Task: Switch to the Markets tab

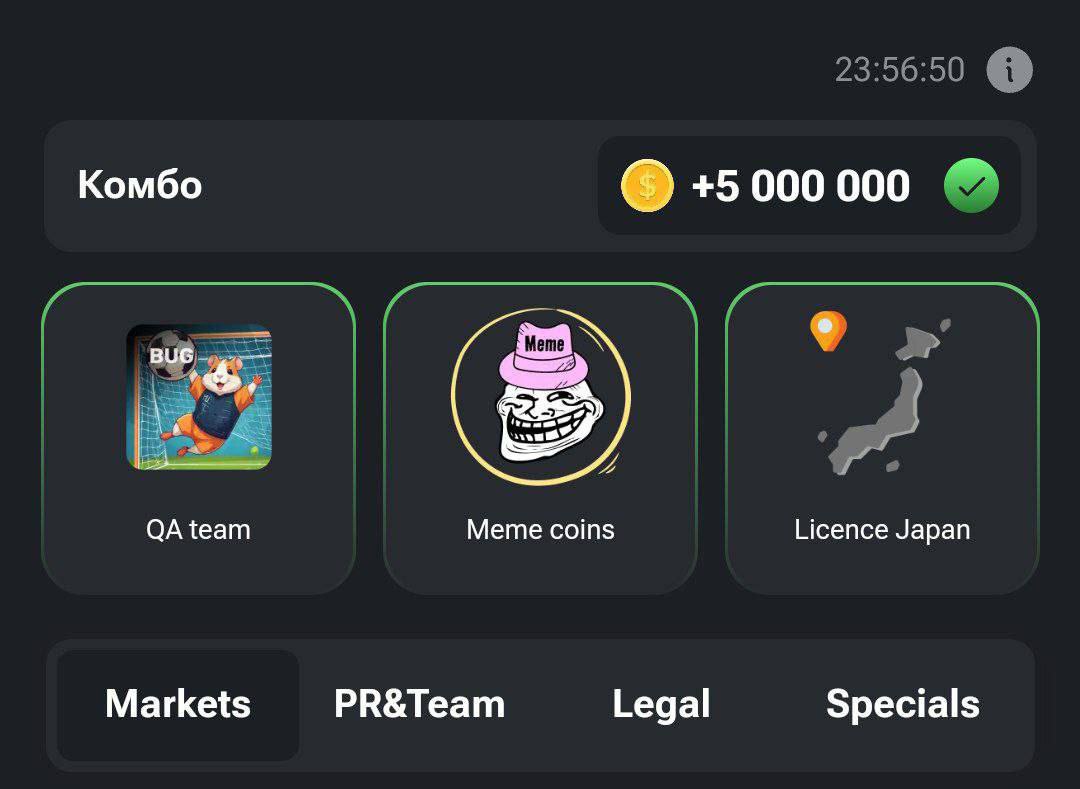Action: pos(178,704)
